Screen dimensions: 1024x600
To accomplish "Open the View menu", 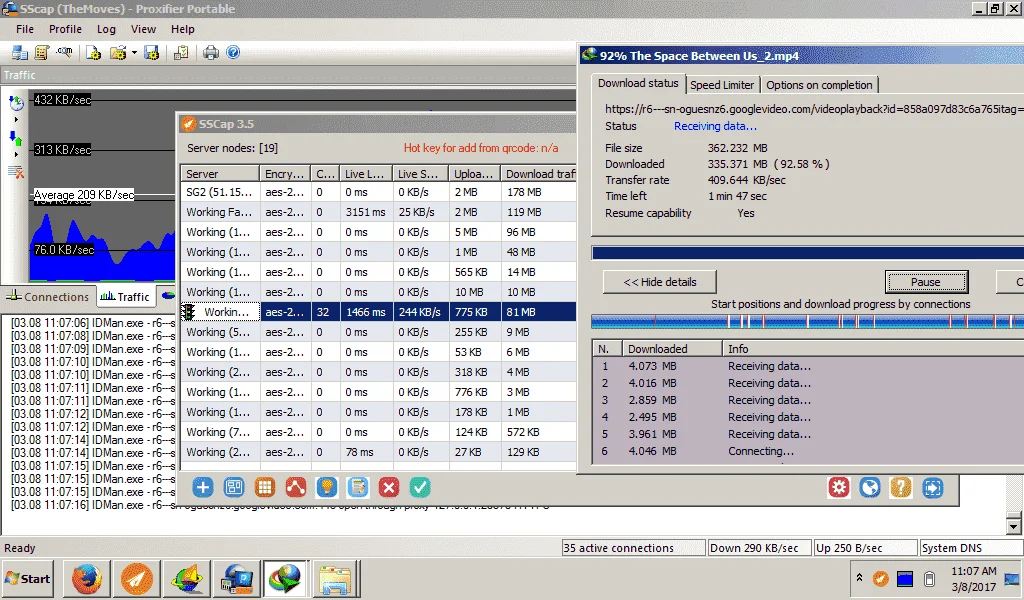I will 143,29.
